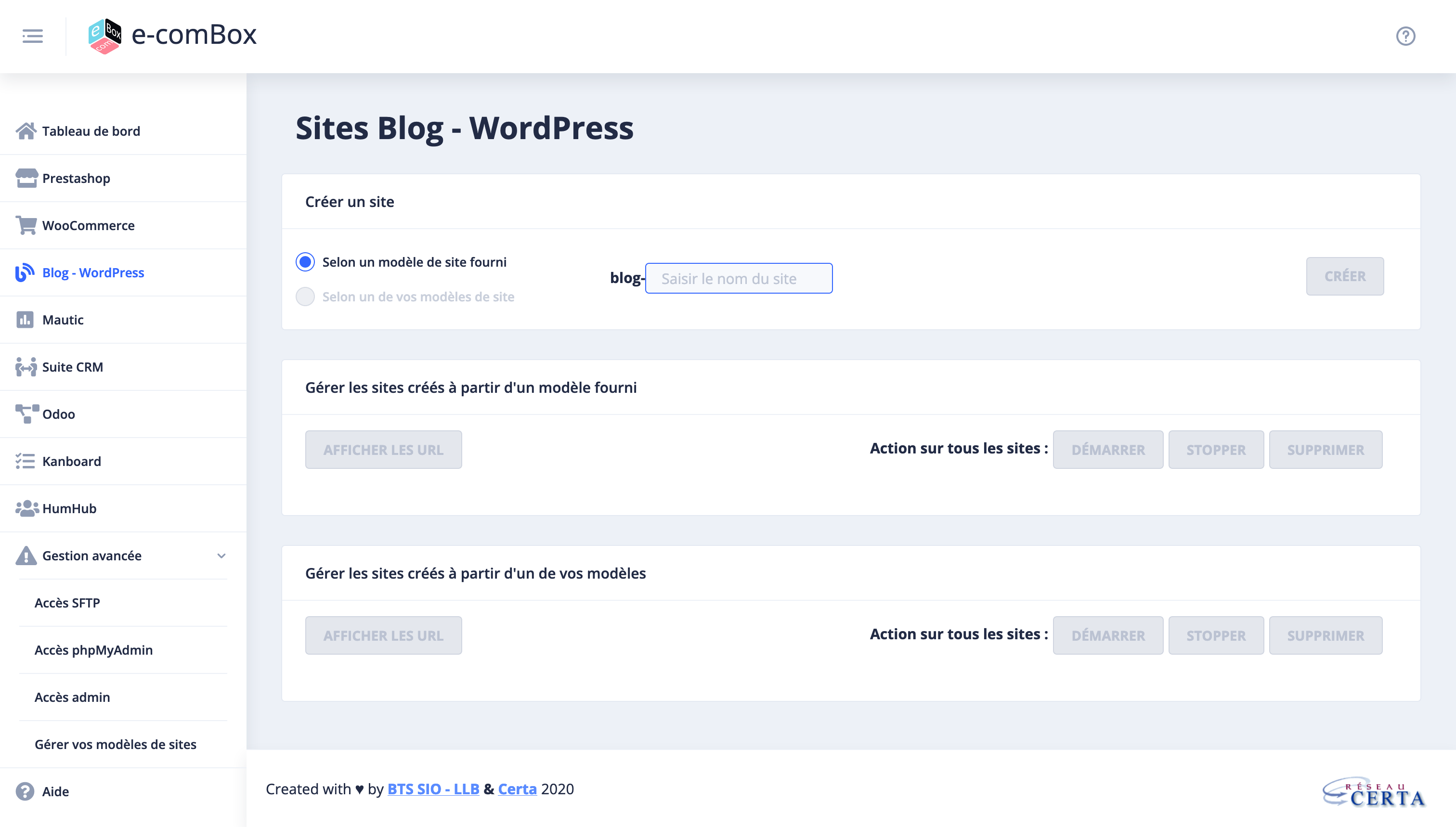
Task: Click 'Gérer les sites créés à partir d'un modèle fourni'
Action: (x=471, y=388)
